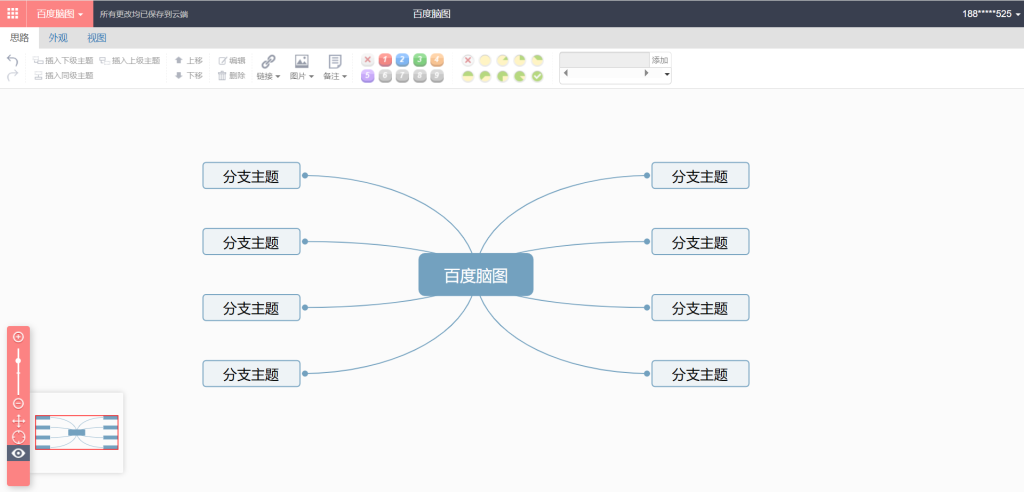Set progress to three-quarters pie icon
Viewport: 1024px width, 492px height.
click(502, 76)
